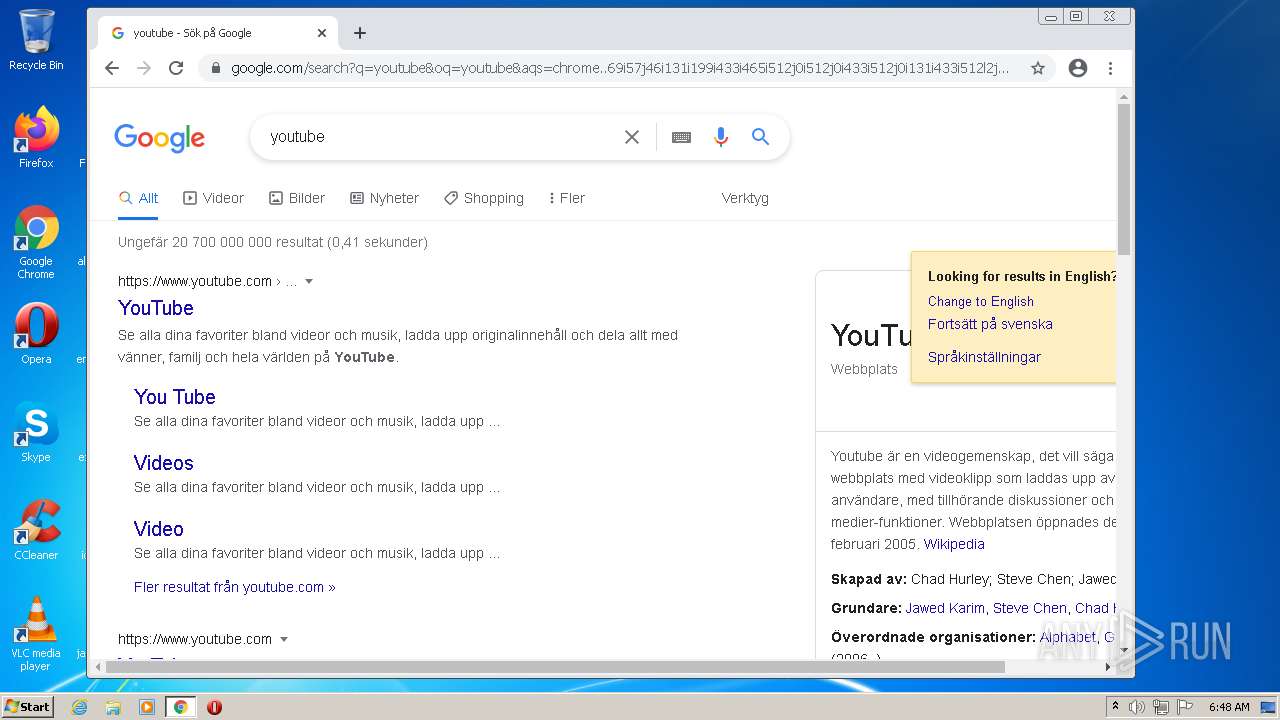Open the 'You Tube' sitelink
This screenshot has width=1280, height=720.
175,397
